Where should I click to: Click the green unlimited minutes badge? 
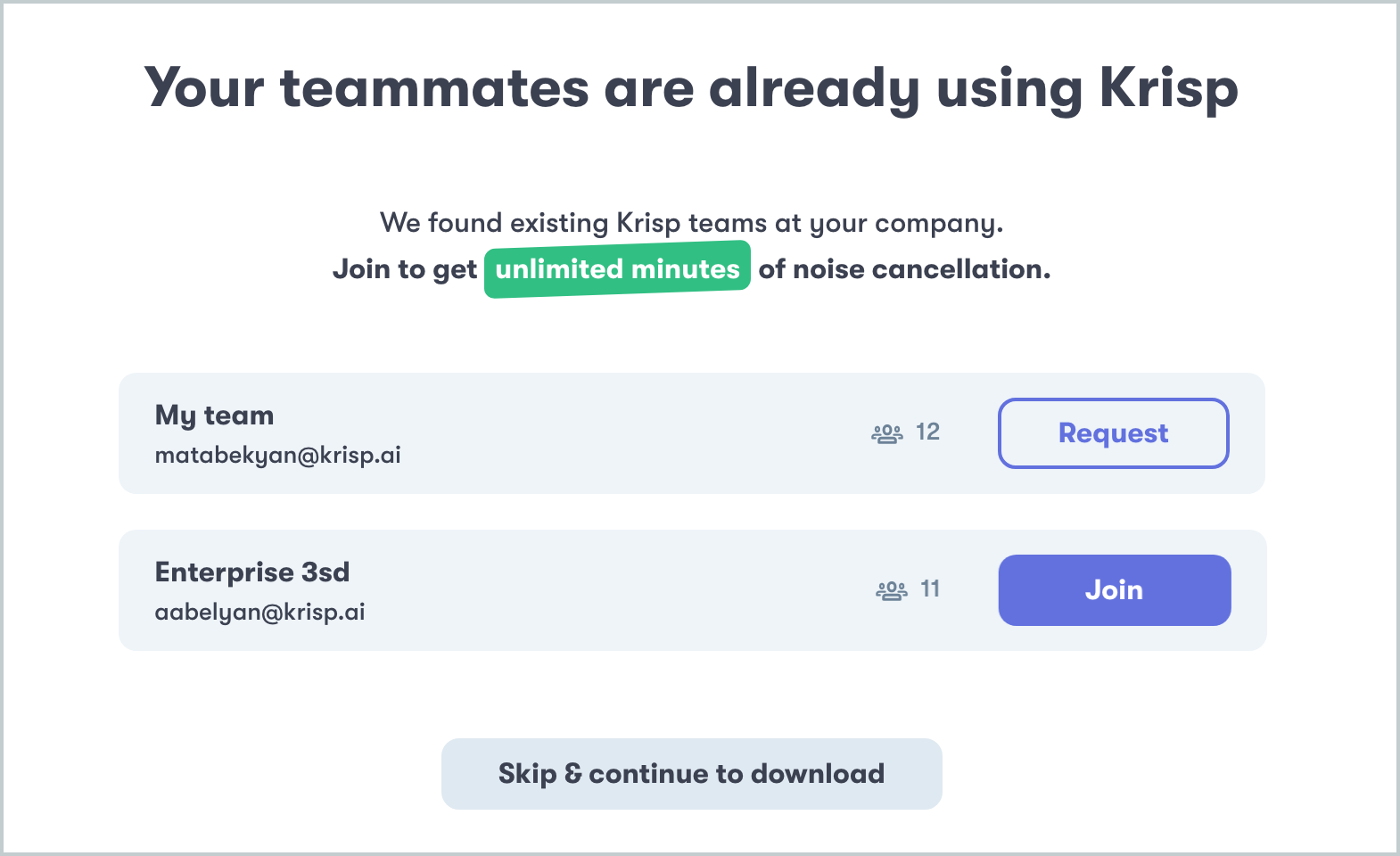click(617, 269)
